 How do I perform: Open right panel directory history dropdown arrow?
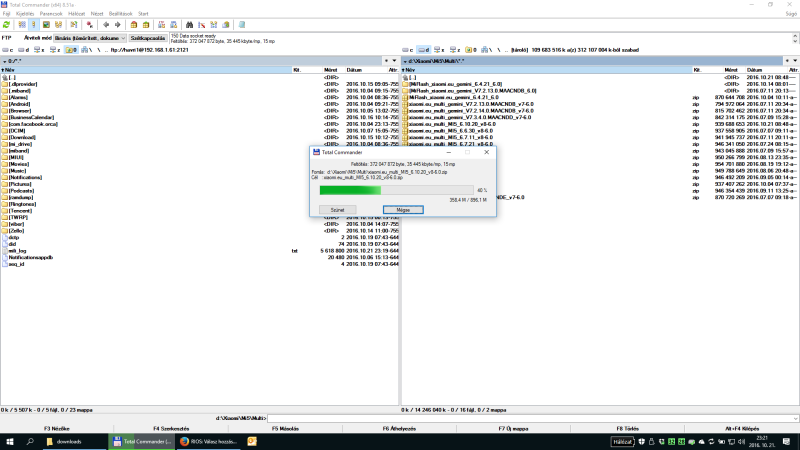point(795,61)
